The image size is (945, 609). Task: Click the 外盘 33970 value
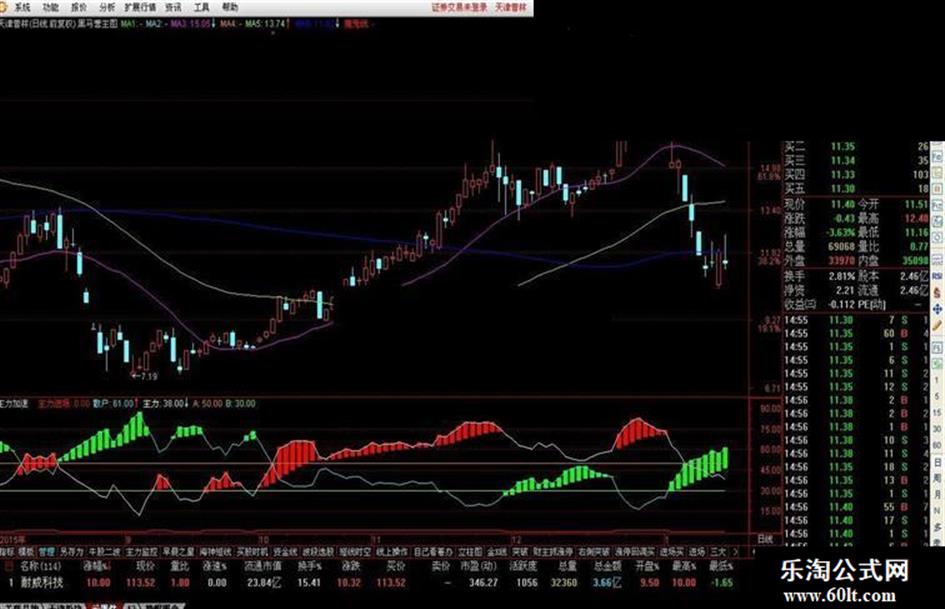tap(841, 261)
